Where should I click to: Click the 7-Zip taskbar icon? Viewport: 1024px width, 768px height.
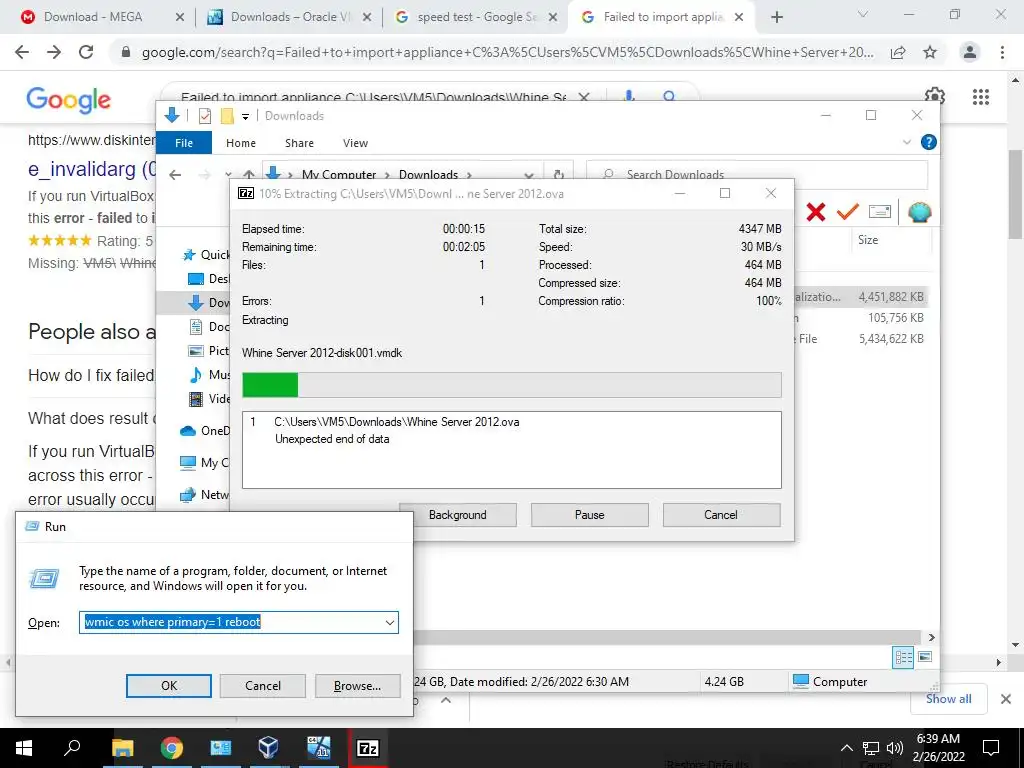[368, 748]
